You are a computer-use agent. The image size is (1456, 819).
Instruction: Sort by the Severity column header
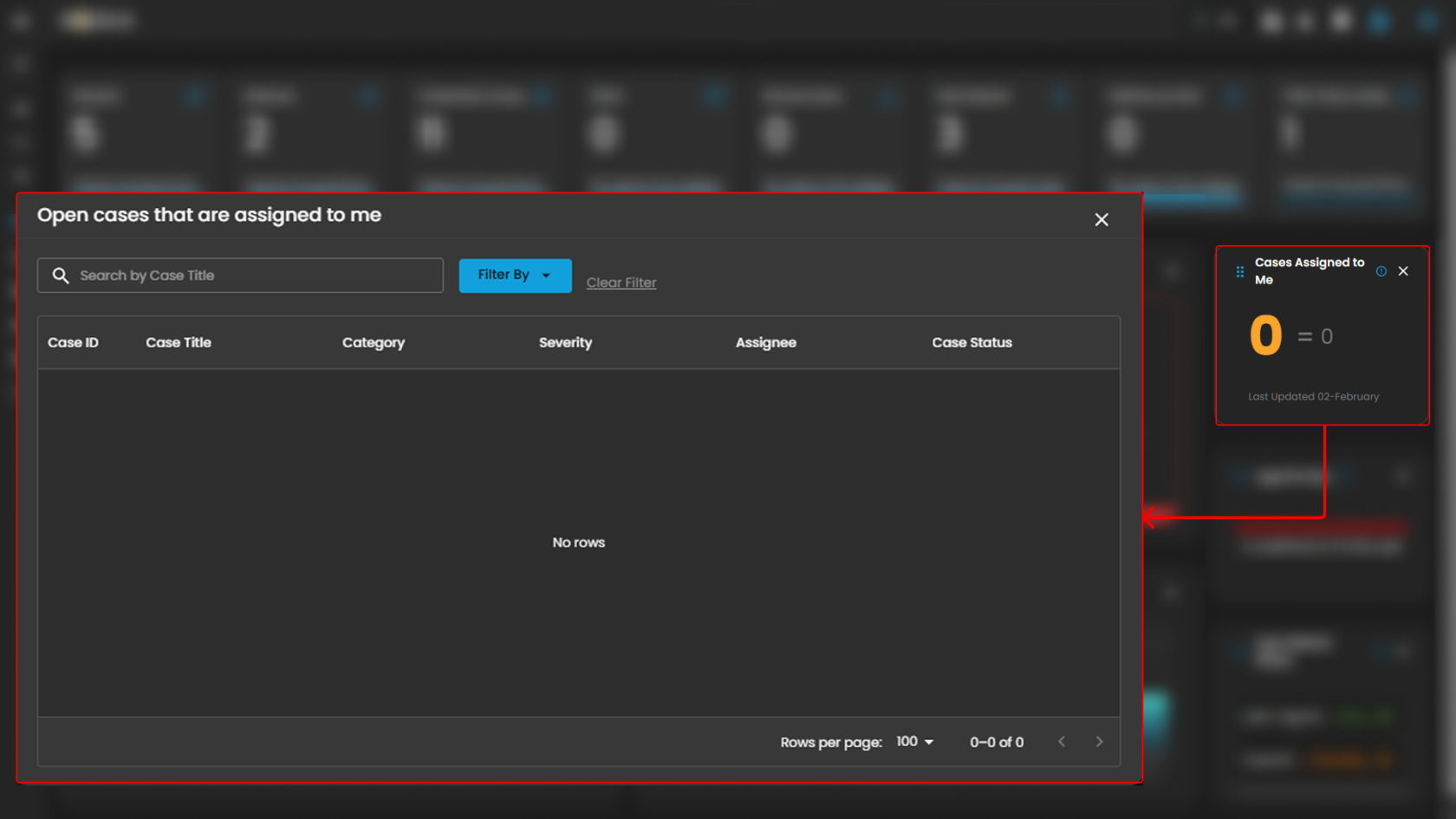[565, 342]
